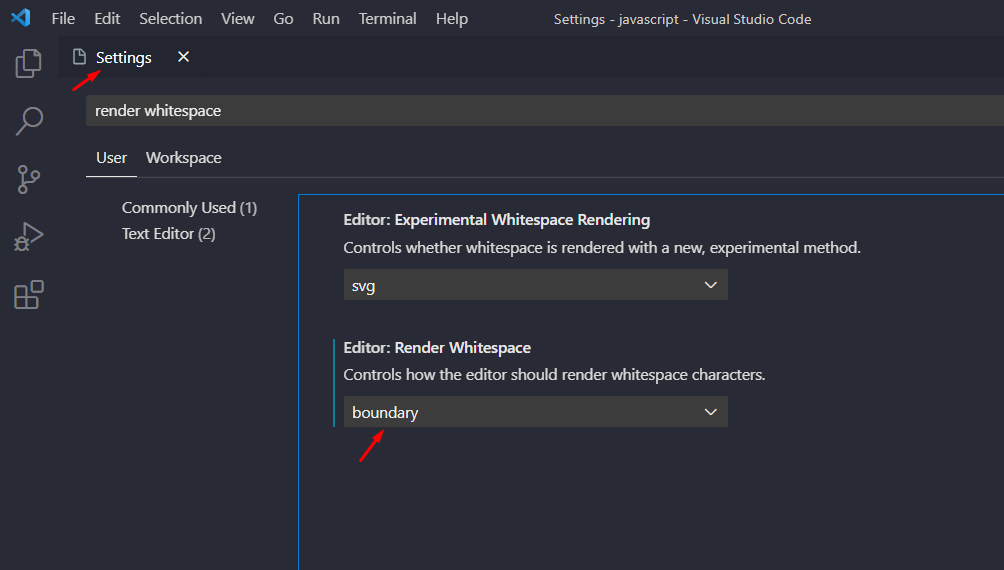
Task: Close the Settings editor tab
Action: (183, 57)
